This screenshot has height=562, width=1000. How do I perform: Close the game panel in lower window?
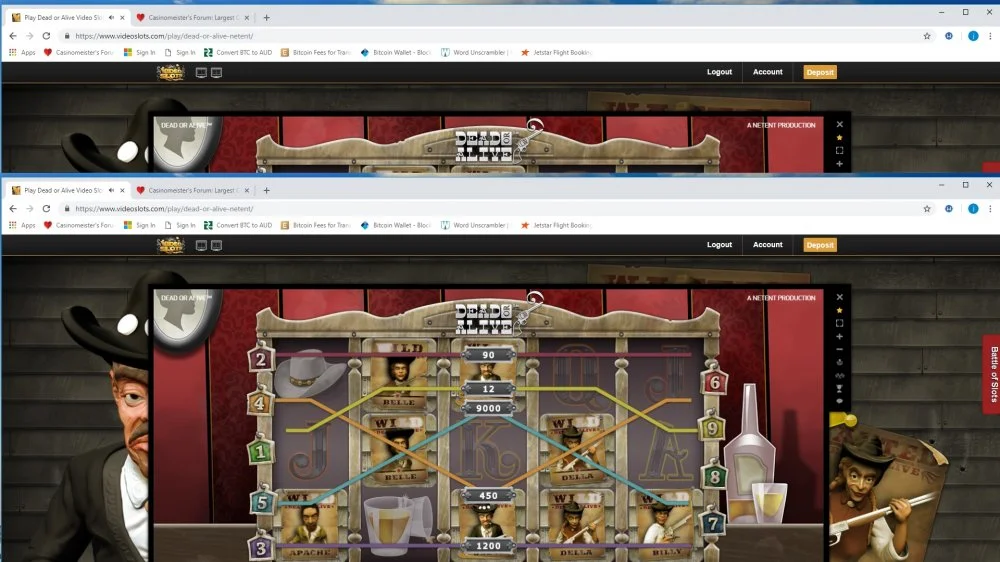[839, 297]
